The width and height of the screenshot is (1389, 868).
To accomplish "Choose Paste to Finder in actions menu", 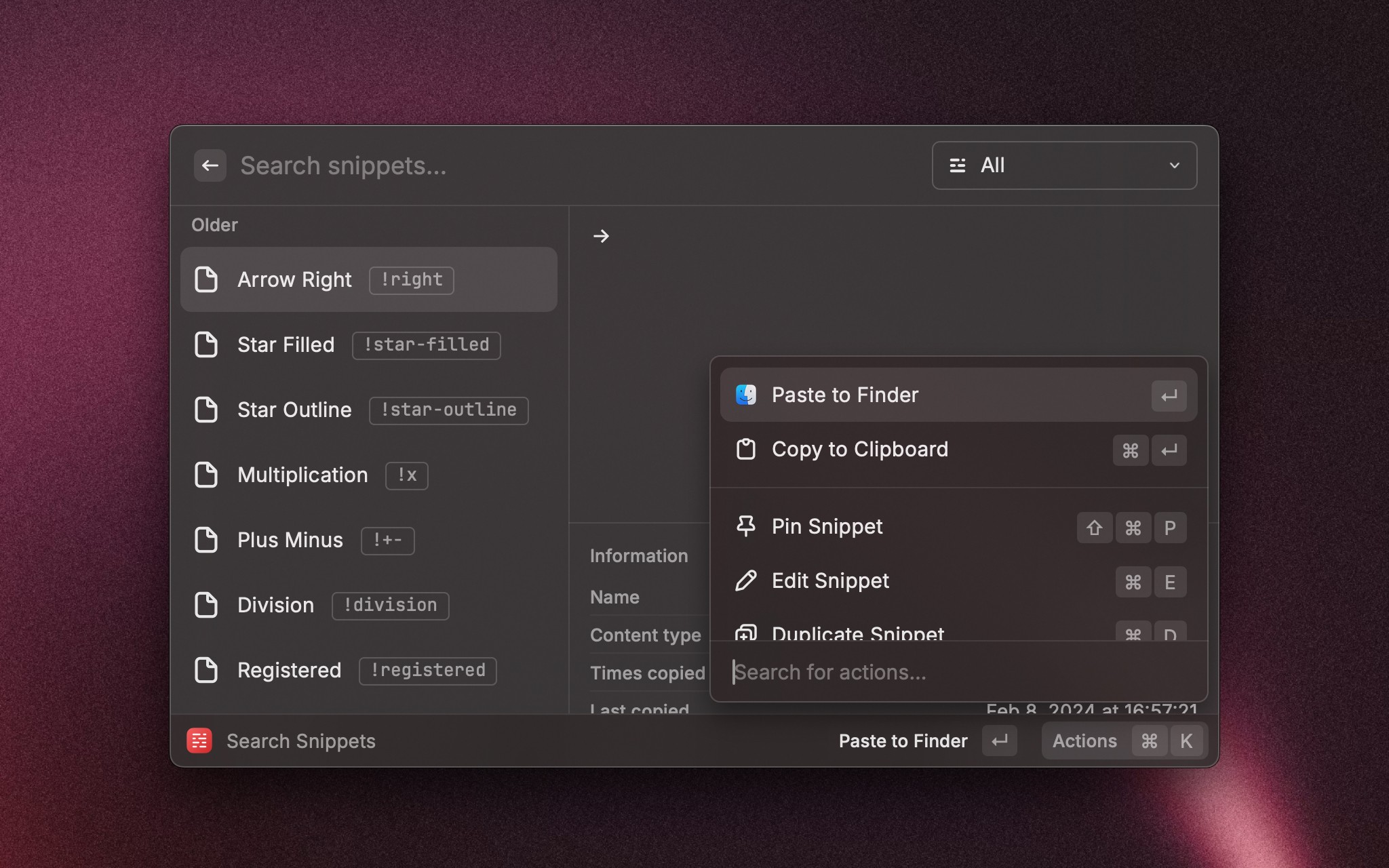I will [958, 395].
